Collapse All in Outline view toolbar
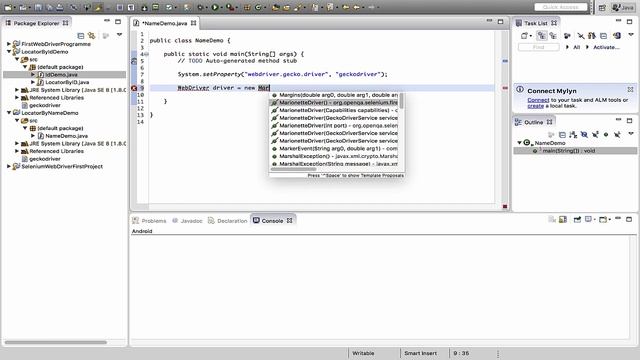This screenshot has width=640, height=360. 562,134
